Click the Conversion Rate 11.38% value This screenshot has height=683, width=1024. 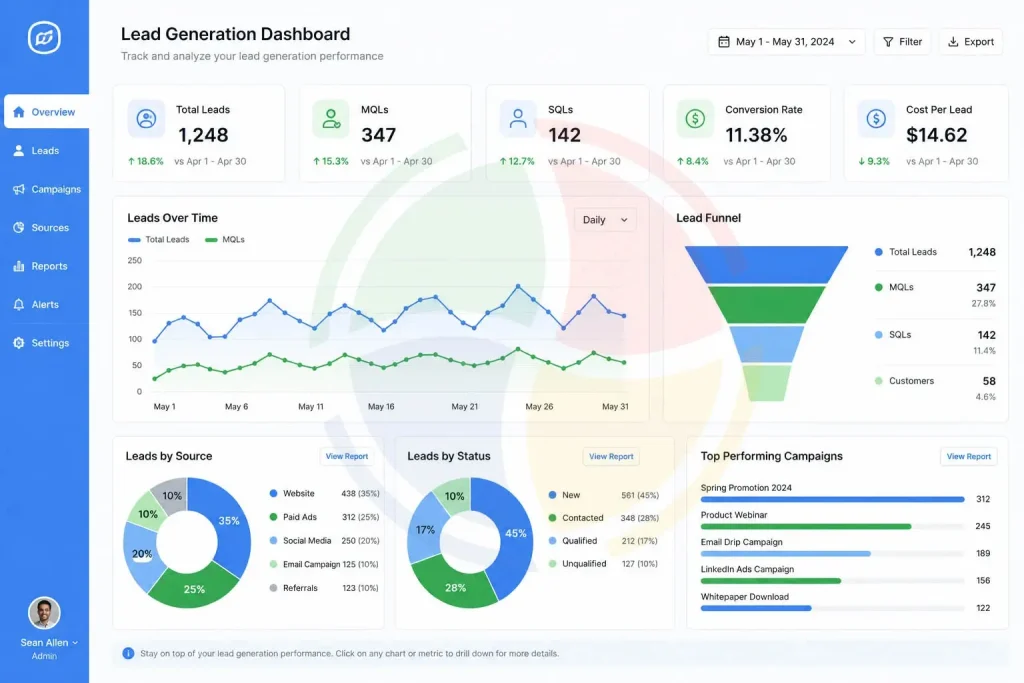pyautogui.click(x=756, y=135)
